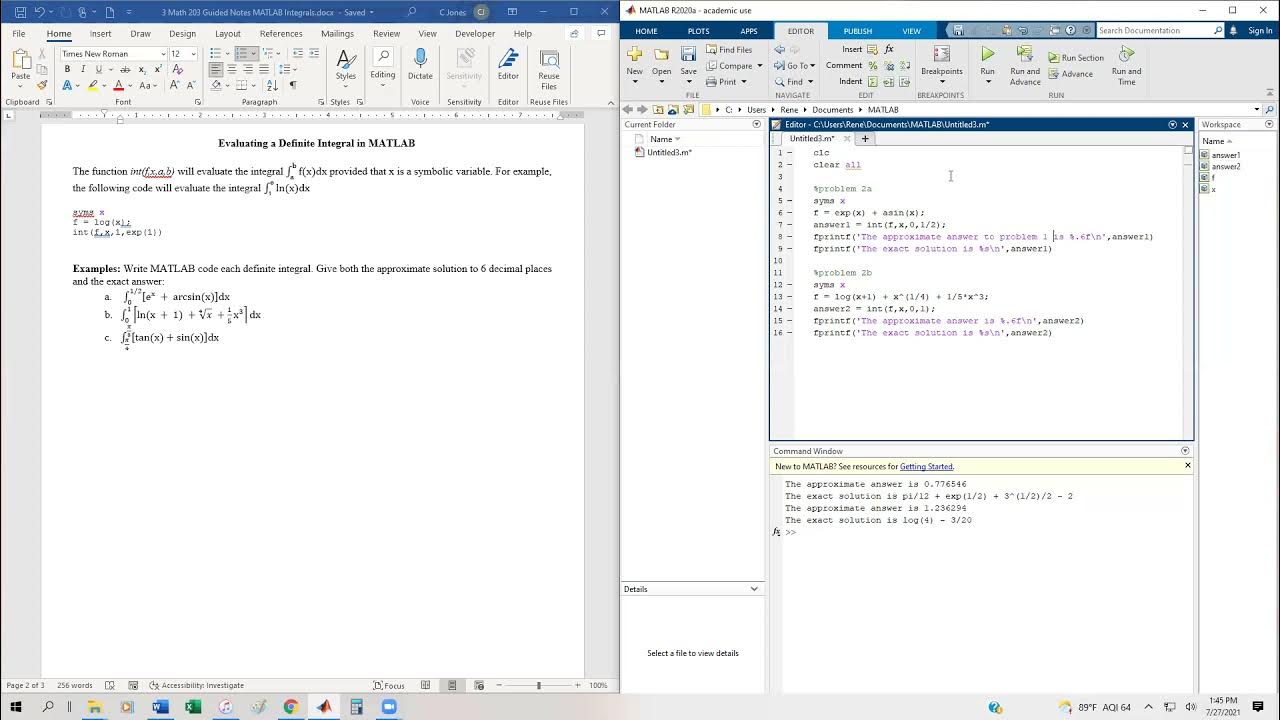Open the Print dropdown in MATLAB

pyautogui.click(x=726, y=82)
